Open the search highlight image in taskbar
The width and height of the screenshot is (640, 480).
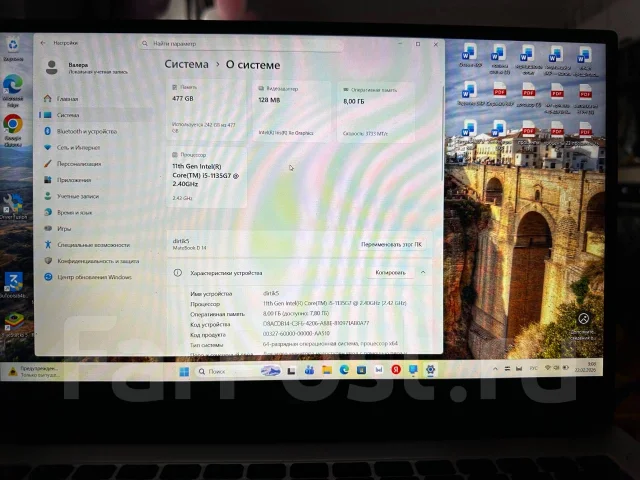point(271,371)
